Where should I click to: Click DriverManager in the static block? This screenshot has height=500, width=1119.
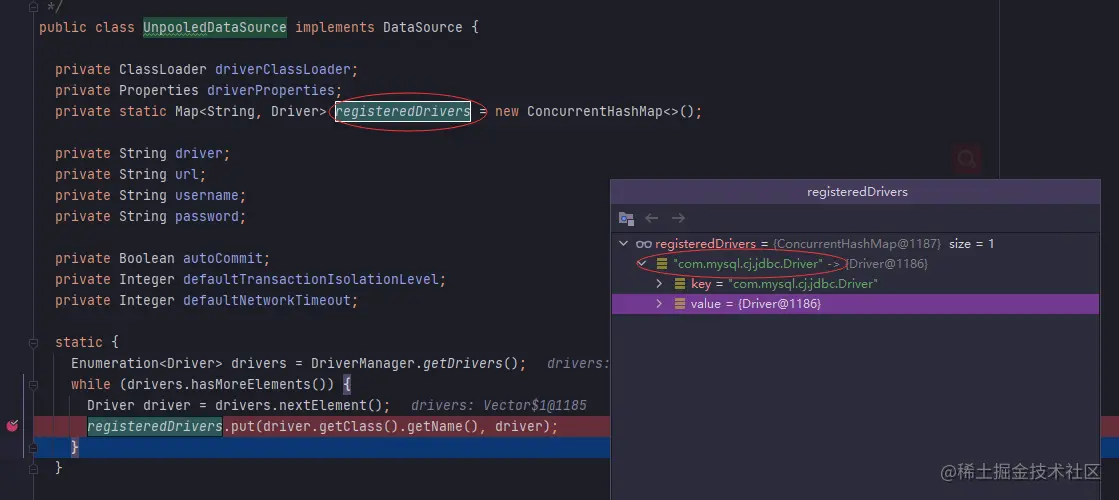[363, 363]
